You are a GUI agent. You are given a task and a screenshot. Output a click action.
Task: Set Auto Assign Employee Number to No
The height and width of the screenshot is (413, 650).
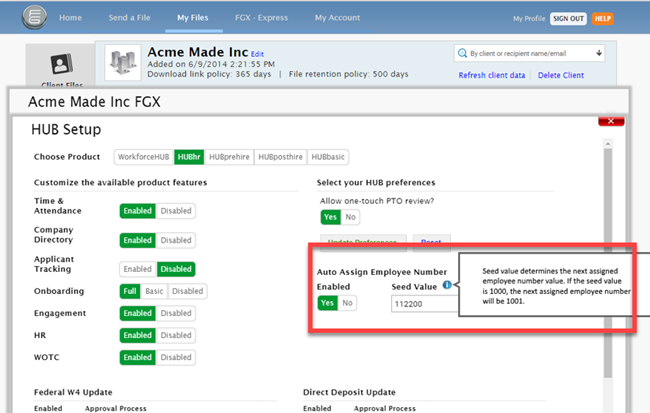point(348,303)
